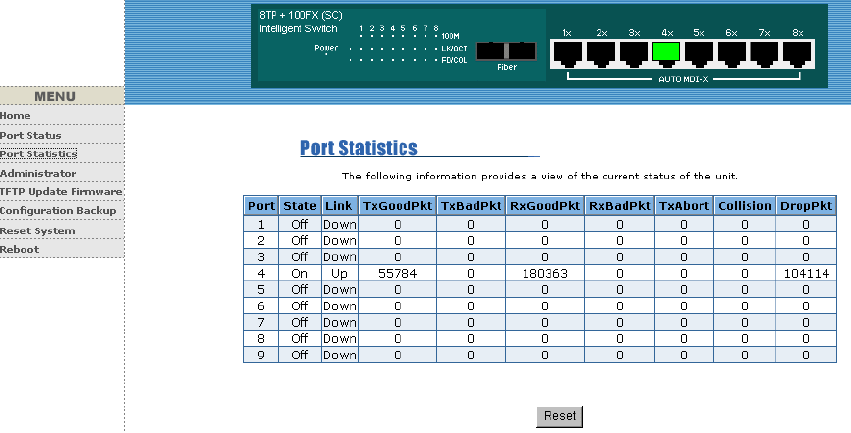
Task: Select Reboot in the menu
Action: [20, 250]
